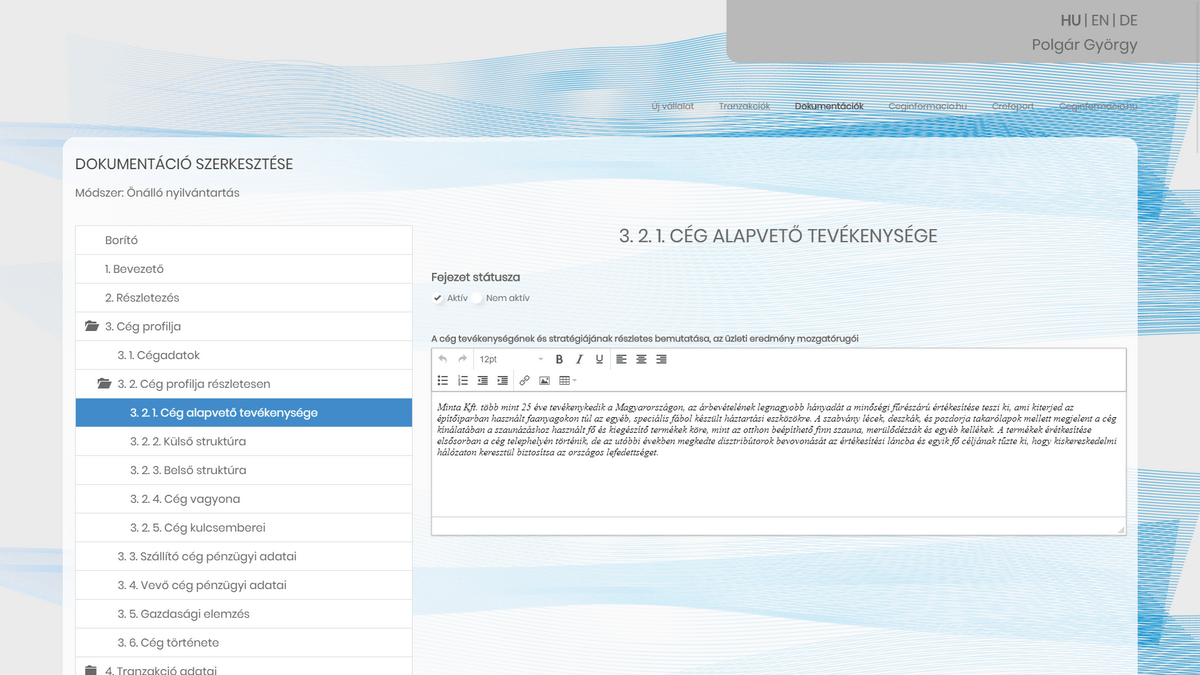
Task: Center-align the text in the editor
Action: coord(641,359)
